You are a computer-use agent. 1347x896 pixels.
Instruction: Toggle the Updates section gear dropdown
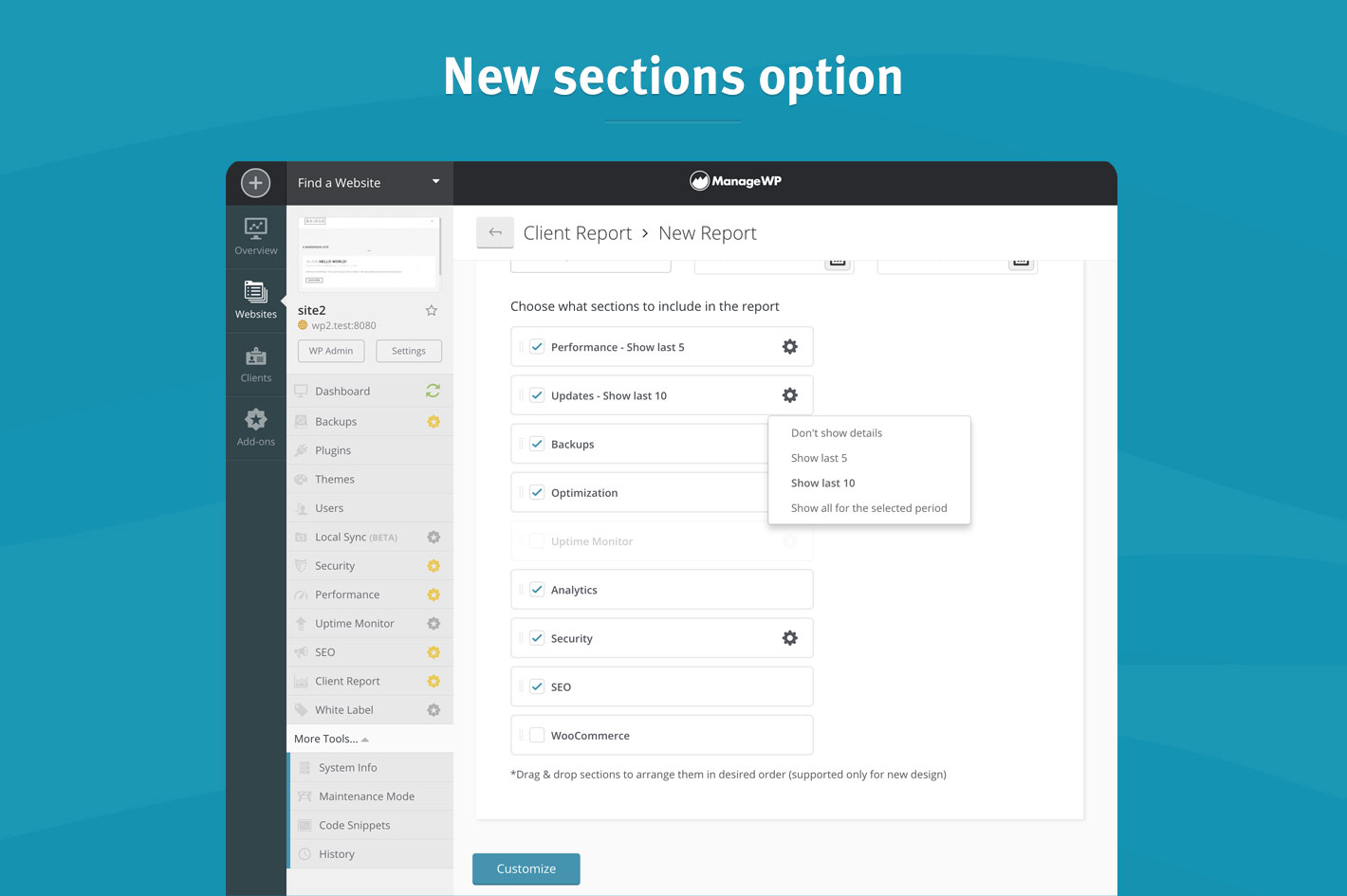(789, 395)
